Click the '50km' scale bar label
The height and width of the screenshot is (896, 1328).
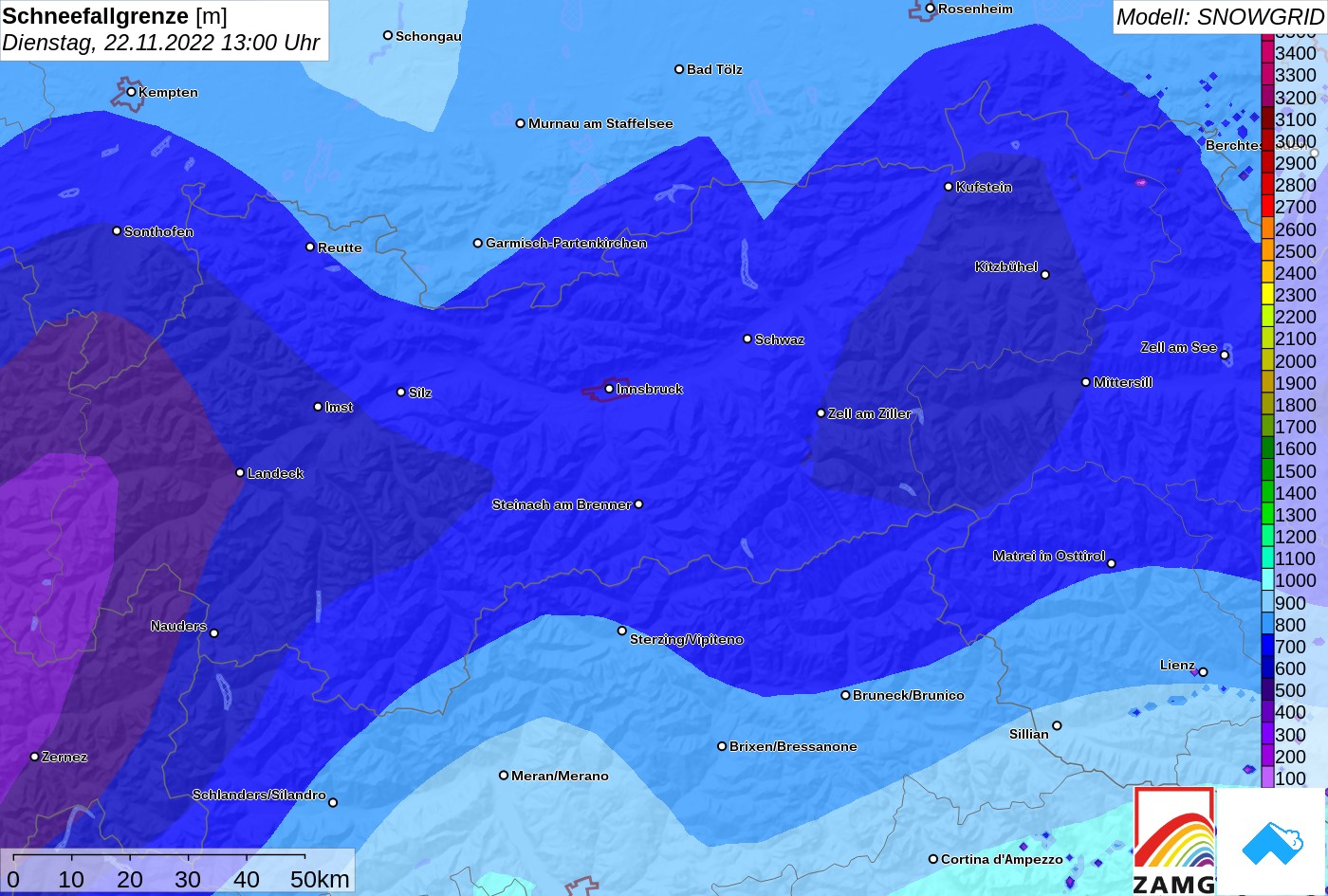point(320,880)
